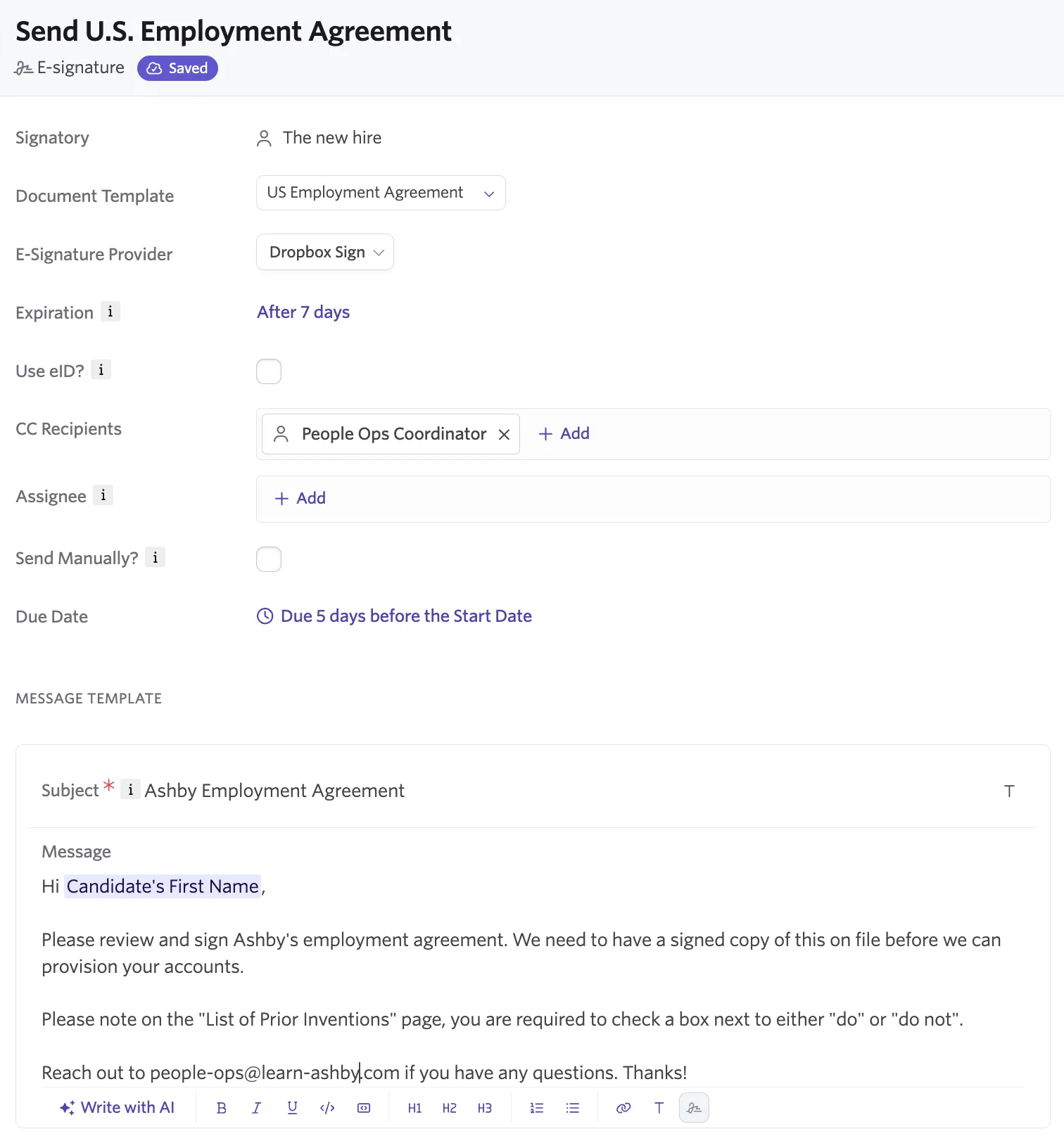This screenshot has width=1064, height=1141.
Task: Show info for Use eID field
Action: (x=101, y=369)
